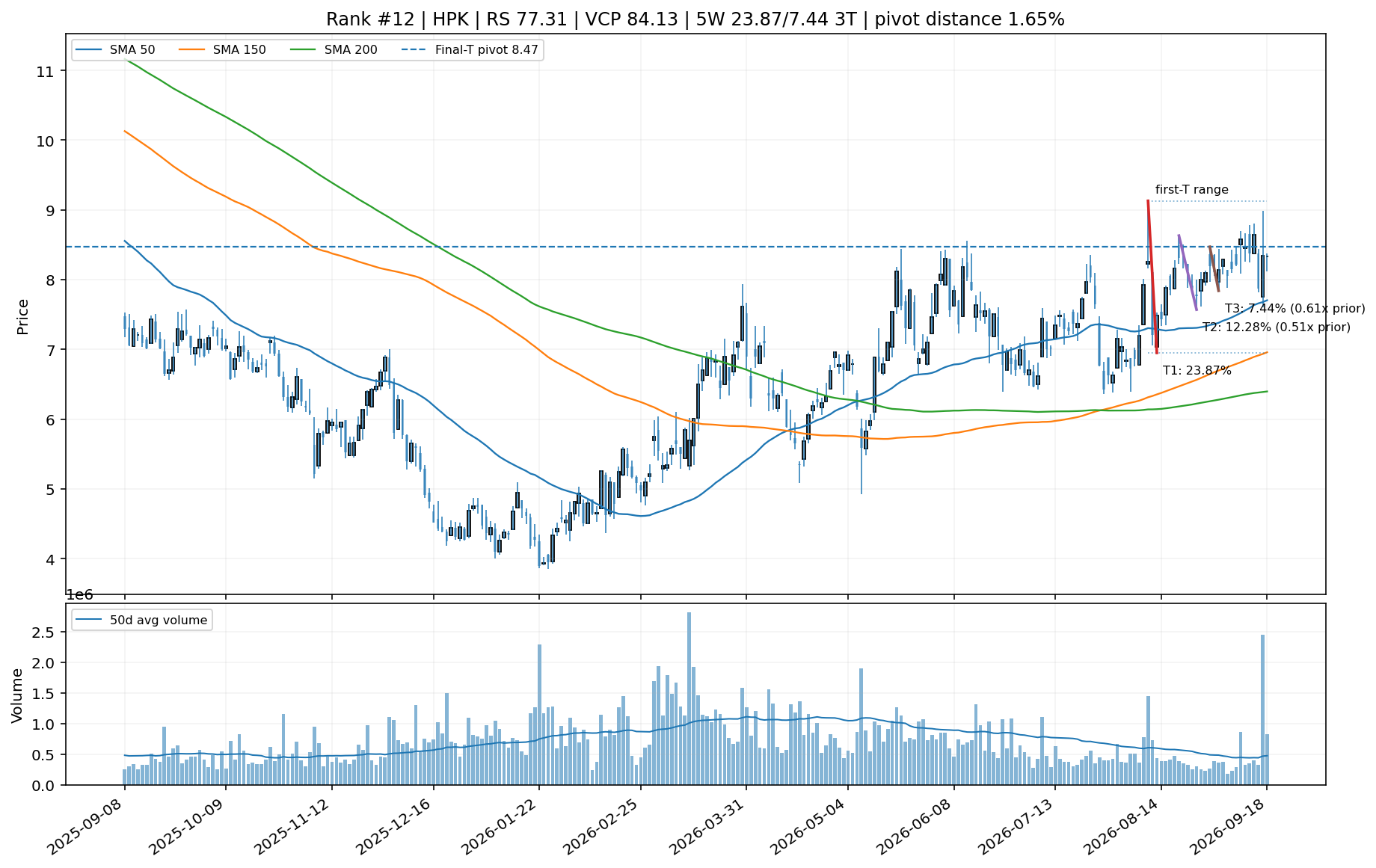Image resolution: width=1376 pixels, height=868 pixels.
Task: Click the 'SMA 150' legend entry
Action: [223, 50]
